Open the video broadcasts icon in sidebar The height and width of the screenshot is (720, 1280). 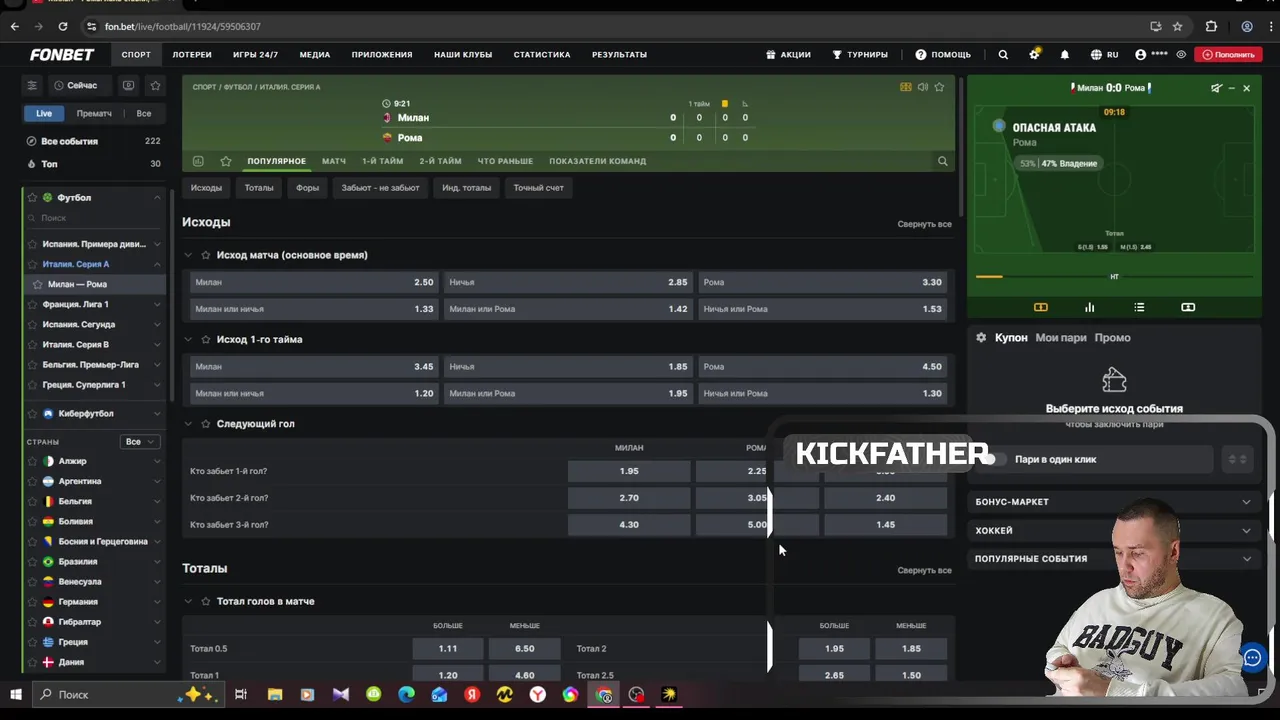coord(128,86)
